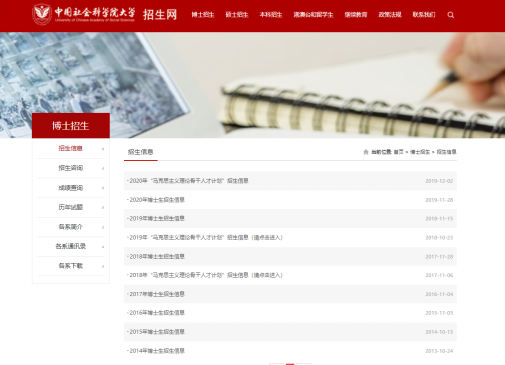The image size is (505, 365).
Task: Click the university emblem logo
Action: click(42, 14)
